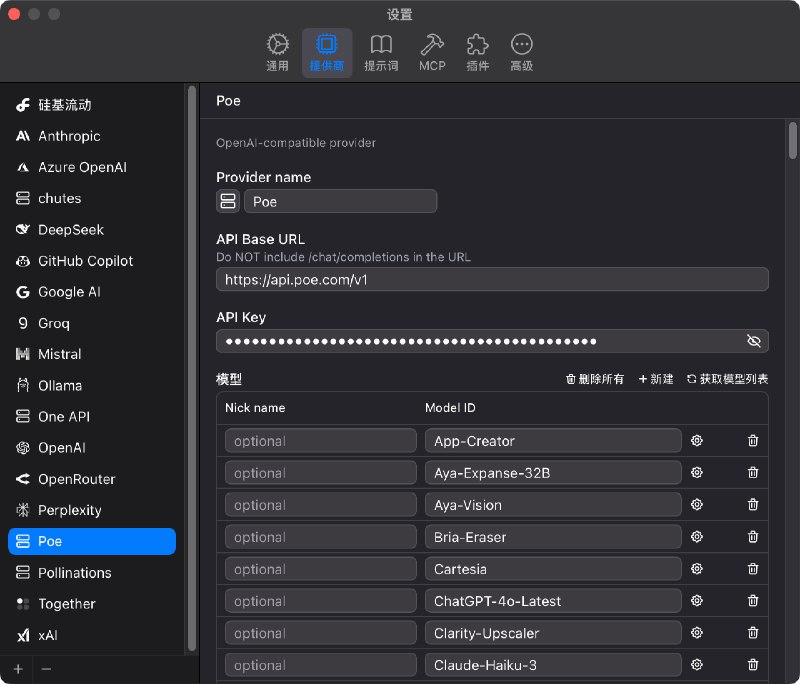The height and width of the screenshot is (684, 800).
Task: Select DeepSeek provider
Action: click(92, 230)
